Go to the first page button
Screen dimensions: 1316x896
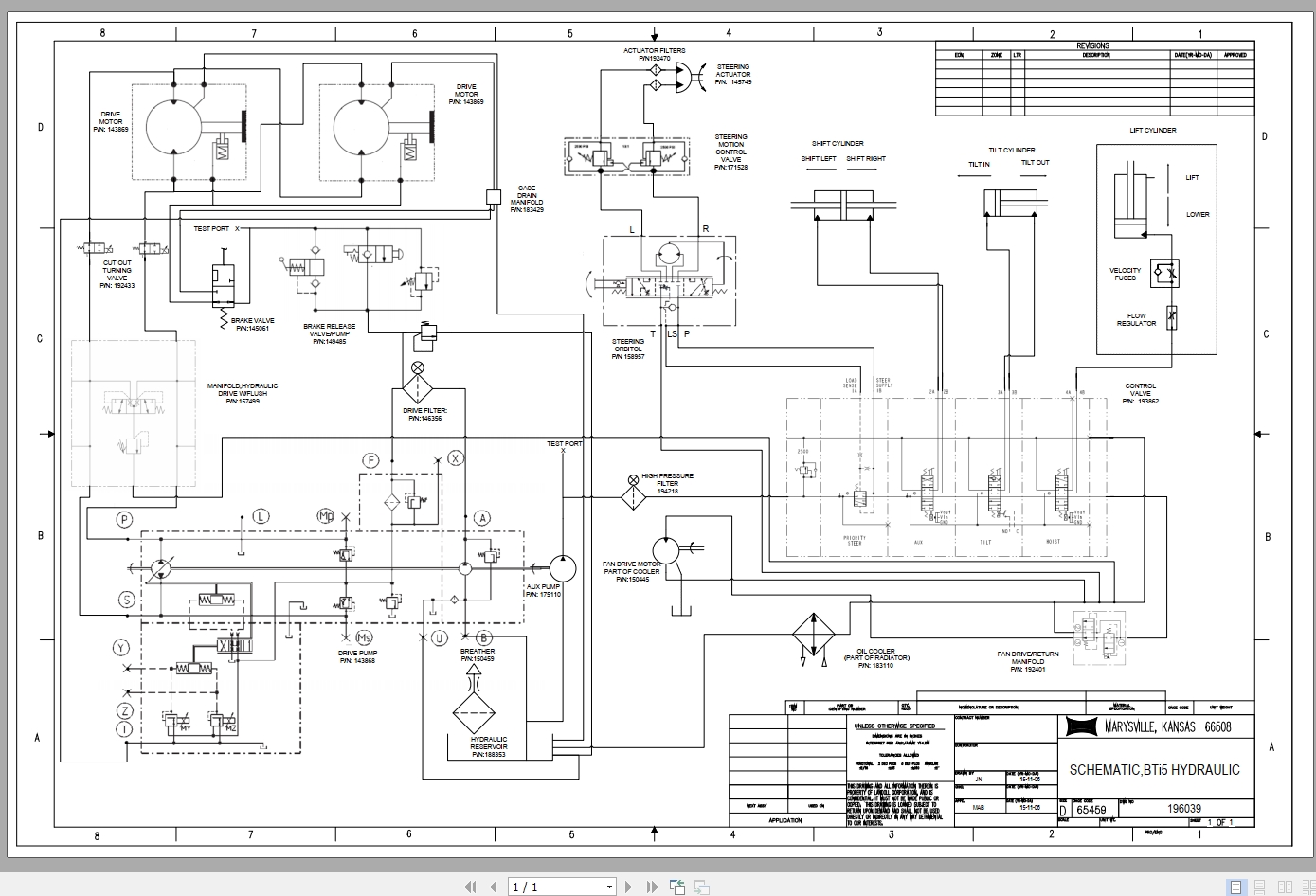click(x=470, y=887)
